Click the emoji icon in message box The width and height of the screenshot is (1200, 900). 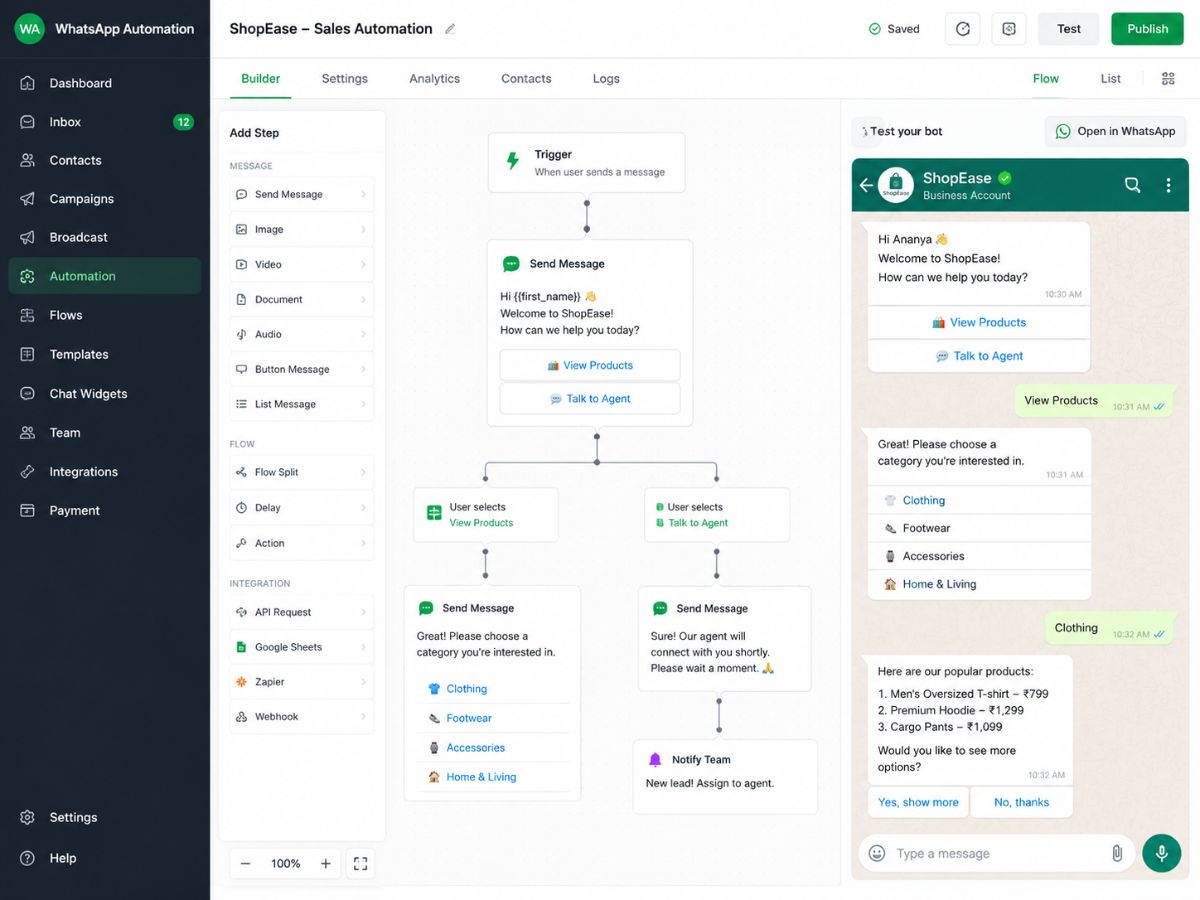(877, 853)
